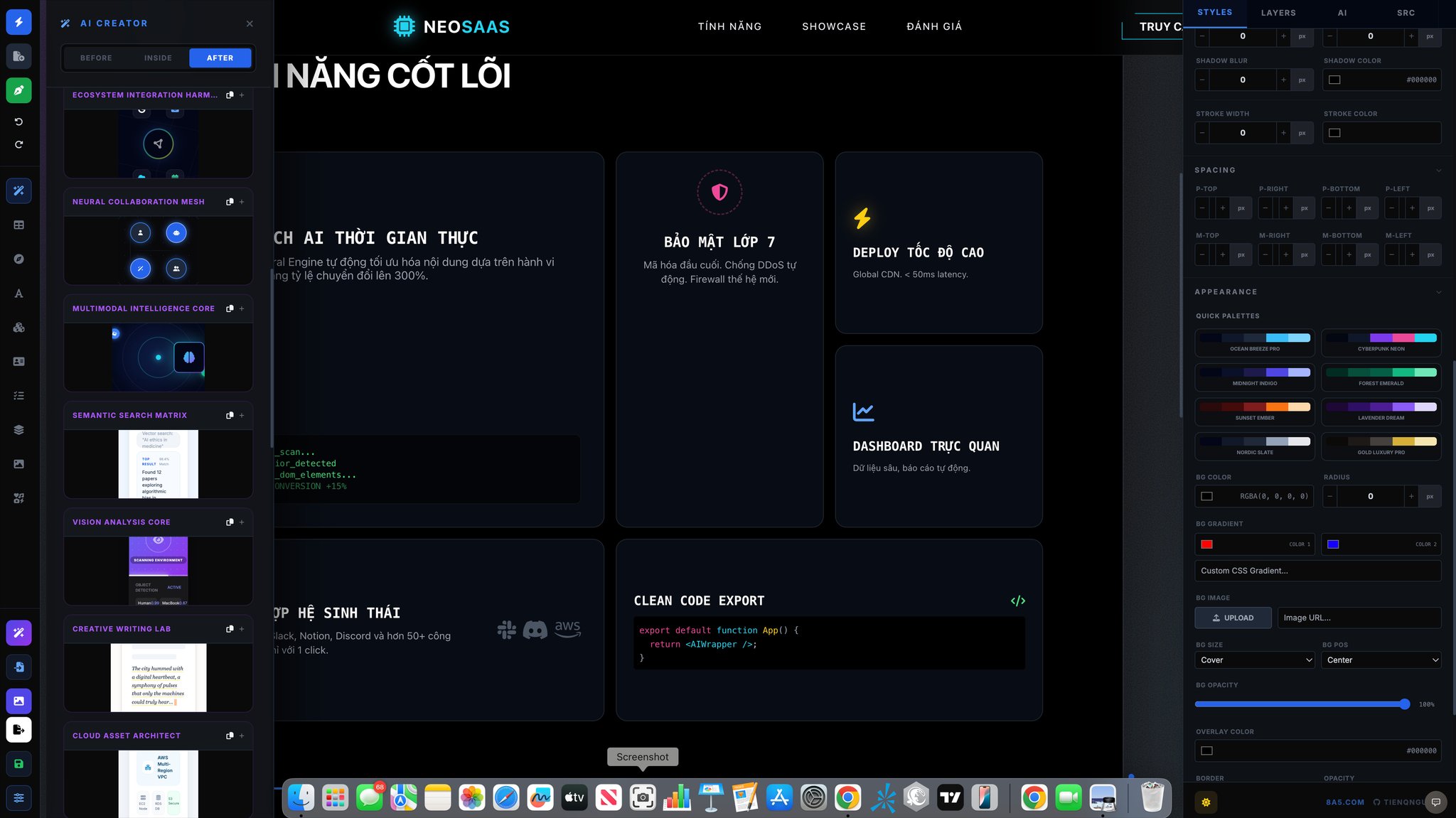This screenshot has height=818, width=1456.
Task: Decrease SHADOW BLUR with minus button
Action: (1202, 80)
